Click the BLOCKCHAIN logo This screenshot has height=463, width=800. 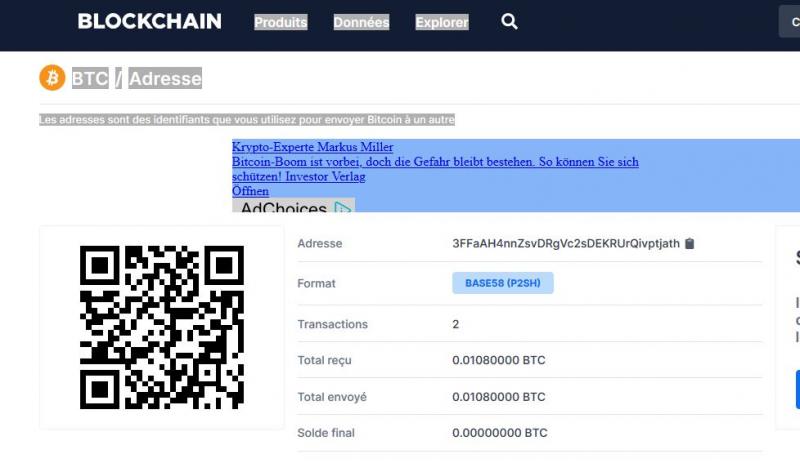pyautogui.click(x=149, y=21)
